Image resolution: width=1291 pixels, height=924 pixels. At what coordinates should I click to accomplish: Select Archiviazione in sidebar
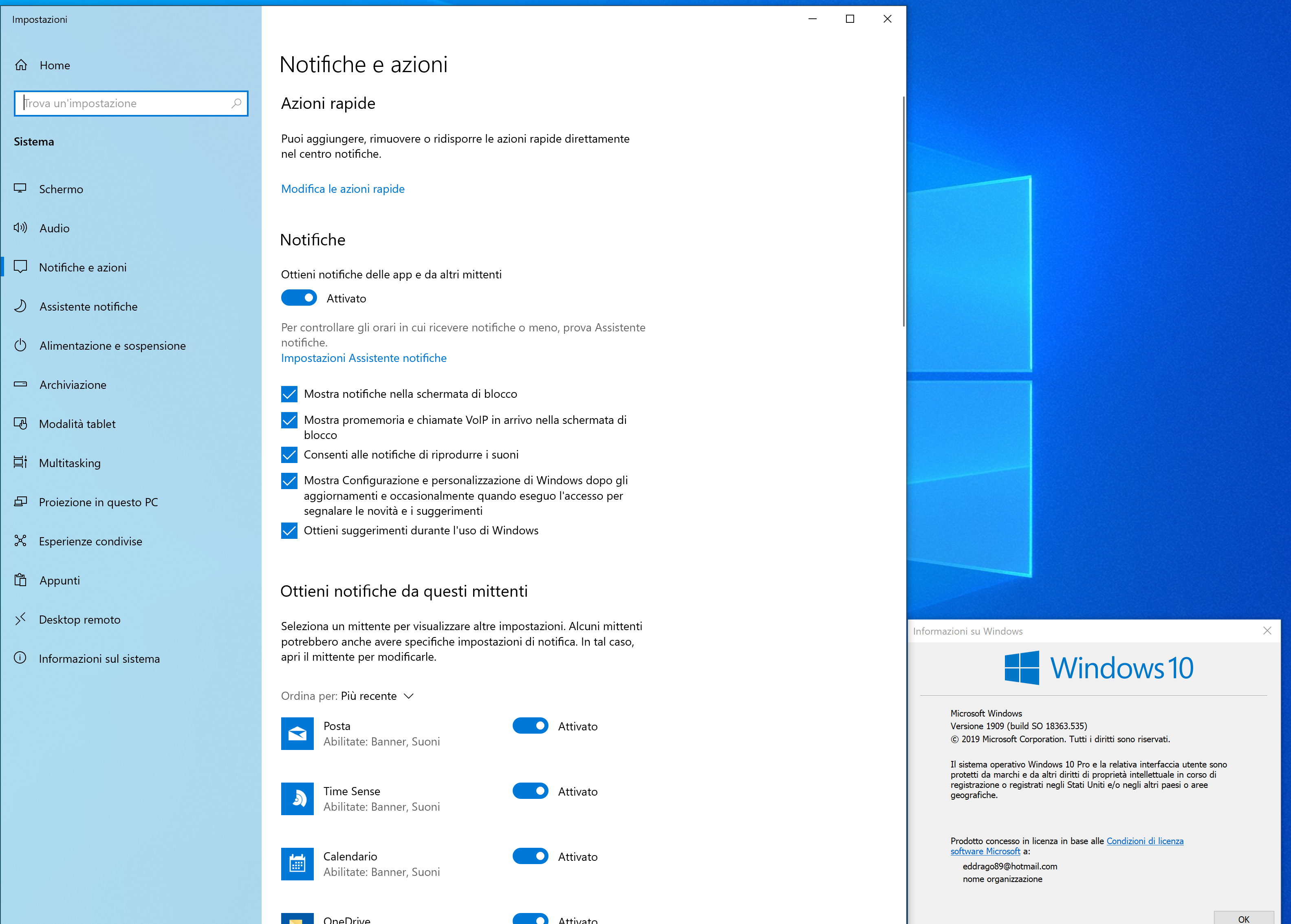[131, 385]
